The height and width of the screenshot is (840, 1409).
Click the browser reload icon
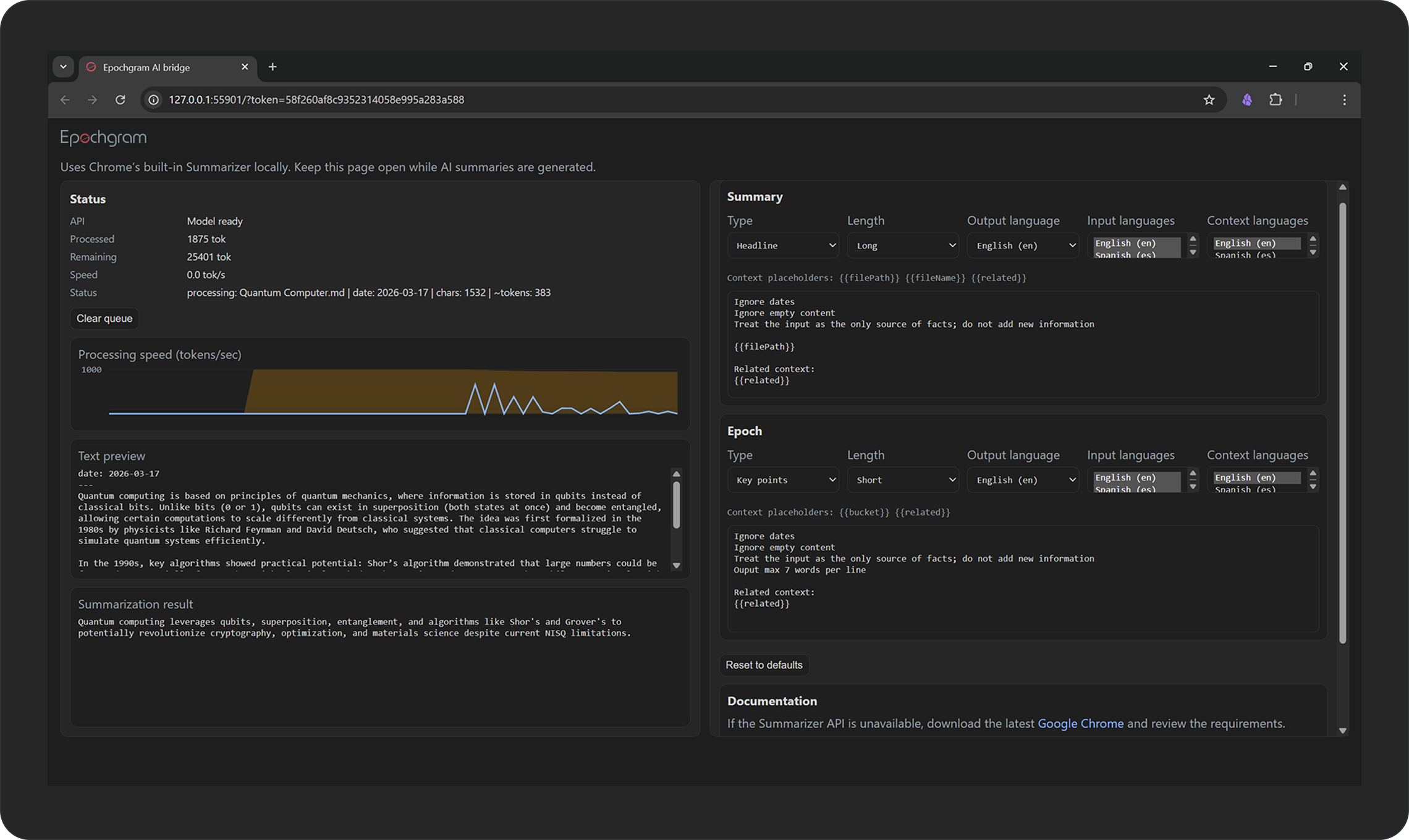pos(121,99)
